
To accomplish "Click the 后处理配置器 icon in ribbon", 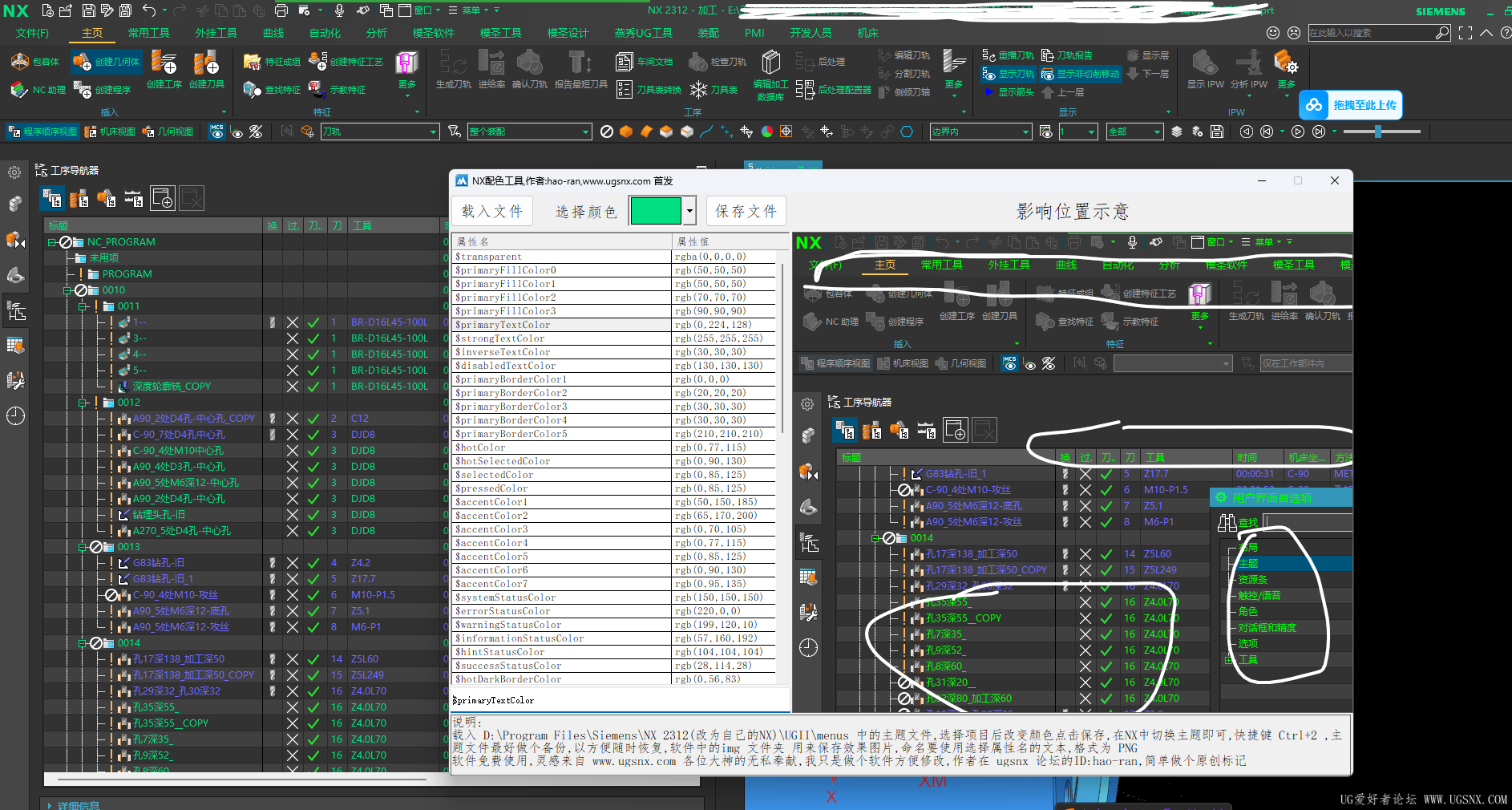I will click(834, 90).
